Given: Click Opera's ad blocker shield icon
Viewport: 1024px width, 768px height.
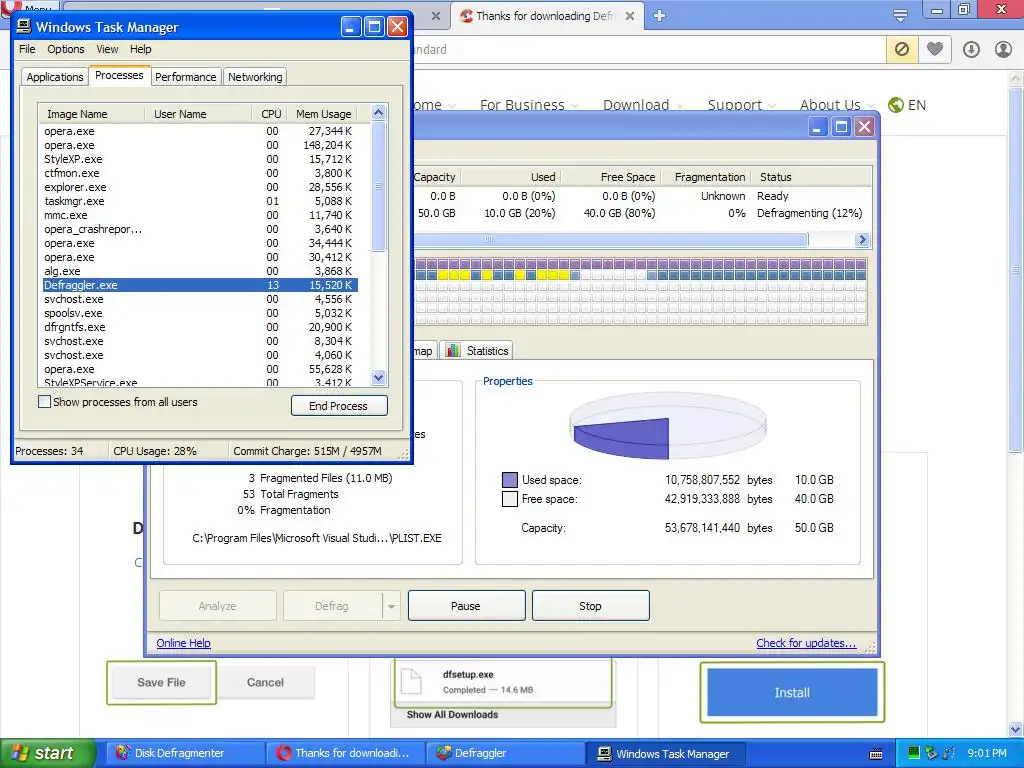Looking at the screenshot, I should (902, 49).
